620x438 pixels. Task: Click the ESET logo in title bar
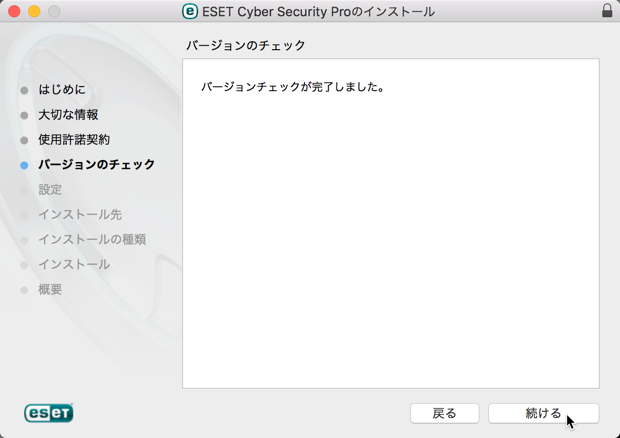[190, 11]
